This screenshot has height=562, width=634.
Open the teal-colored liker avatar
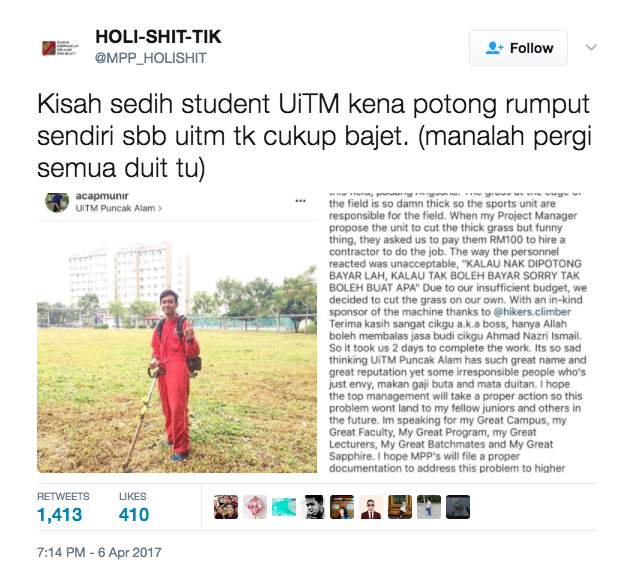tap(284, 507)
